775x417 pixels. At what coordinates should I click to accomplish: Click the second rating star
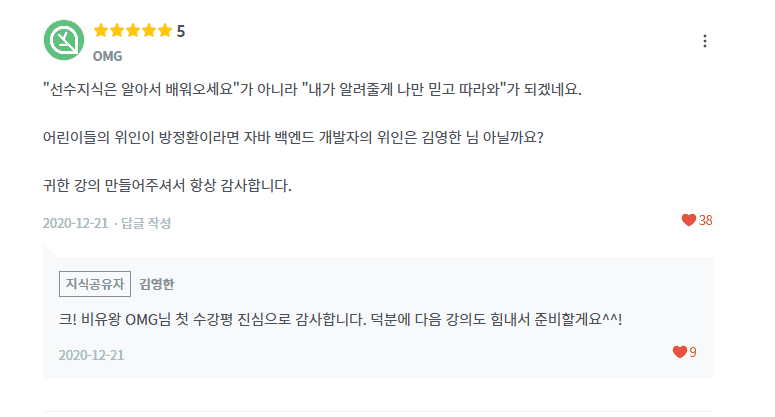[x=117, y=31]
